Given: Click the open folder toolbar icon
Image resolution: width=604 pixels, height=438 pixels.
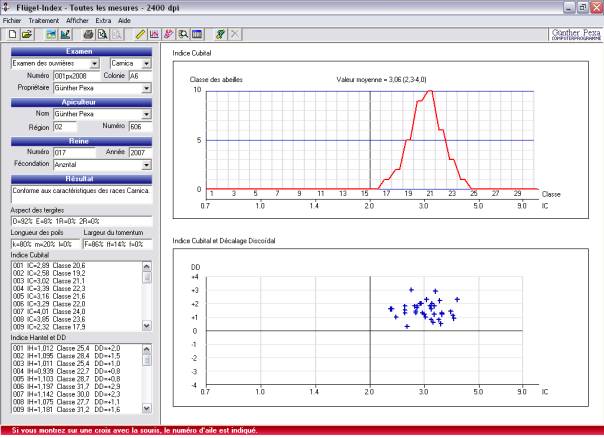Looking at the screenshot, I should (24, 34).
